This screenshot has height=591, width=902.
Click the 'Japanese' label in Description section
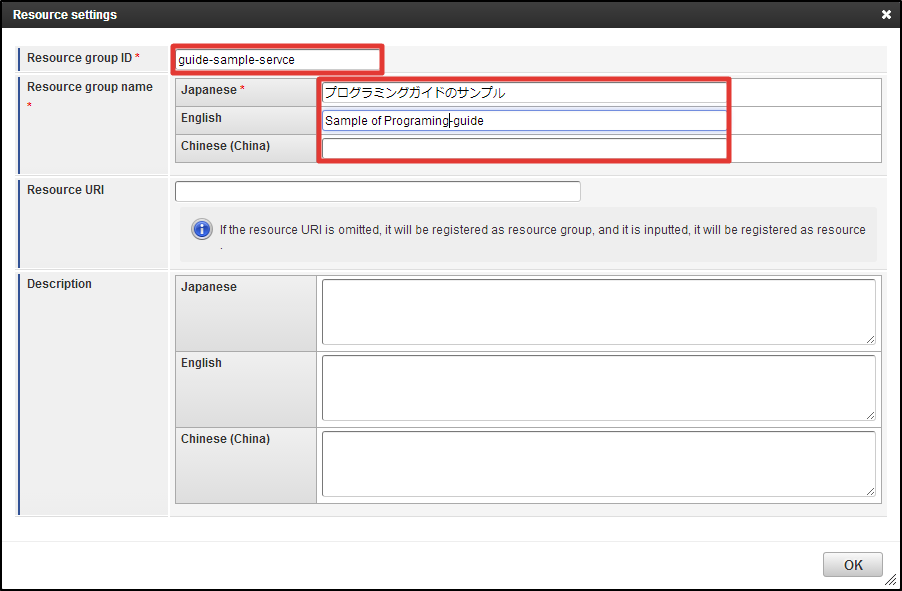click(209, 287)
